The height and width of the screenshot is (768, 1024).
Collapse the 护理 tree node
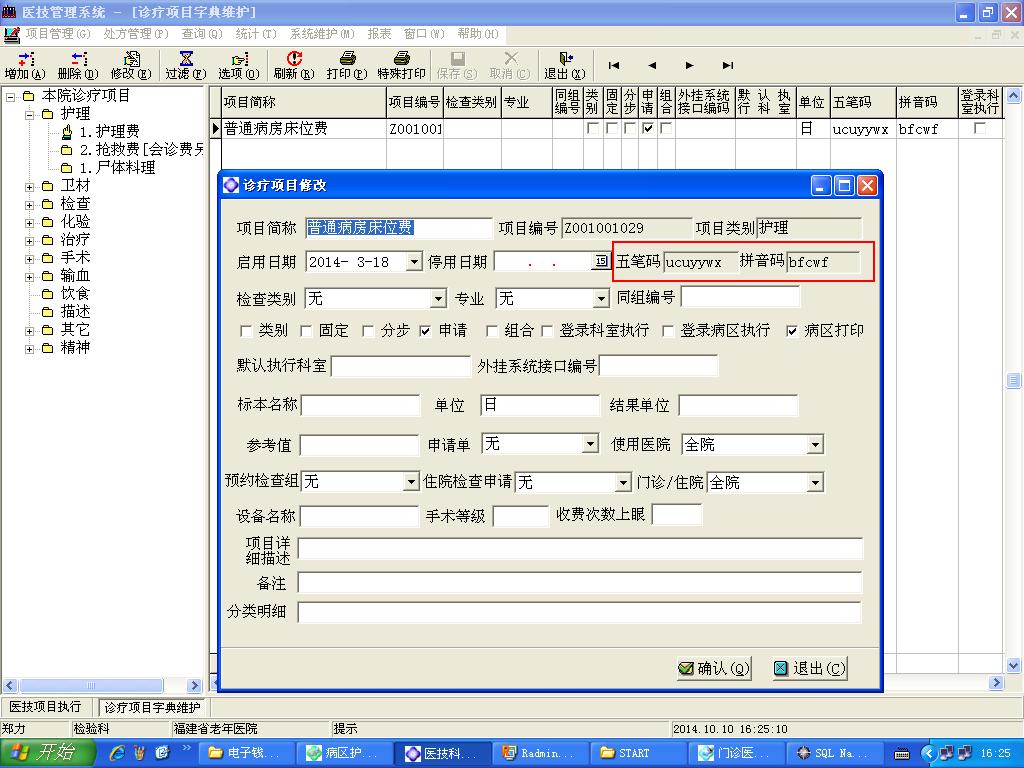pyautogui.click(x=29, y=115)
